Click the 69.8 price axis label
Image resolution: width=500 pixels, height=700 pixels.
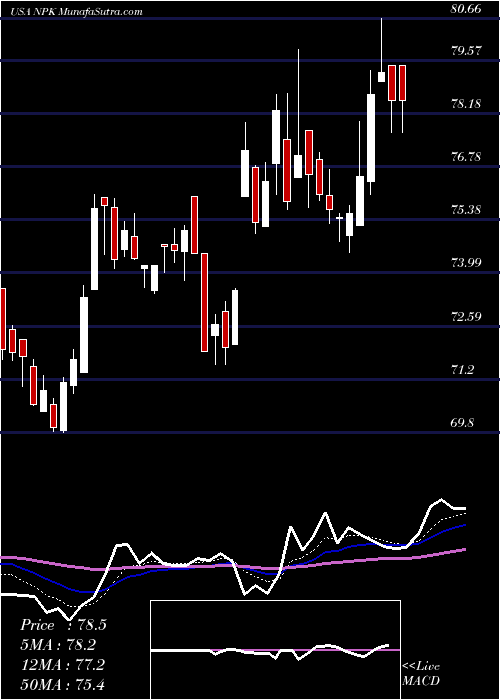tap(463, 423)
